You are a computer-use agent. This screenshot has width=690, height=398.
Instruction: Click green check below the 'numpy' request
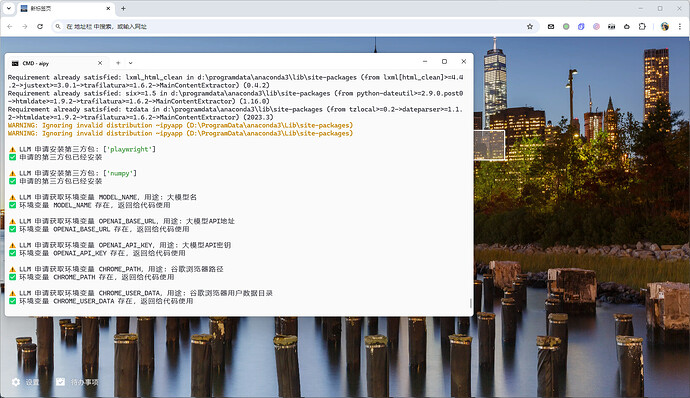tap(12, 181)
